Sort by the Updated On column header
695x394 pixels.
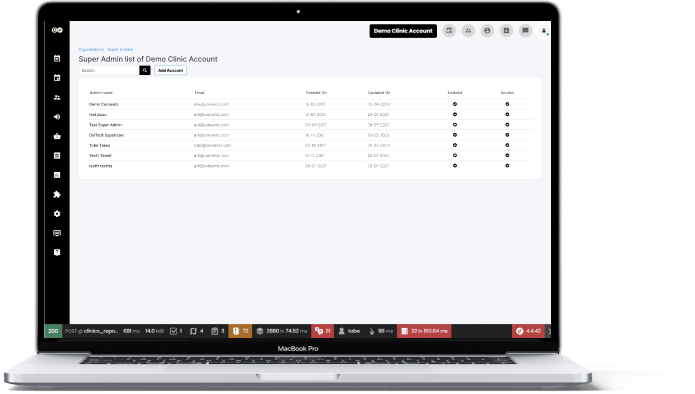(379, 93)
